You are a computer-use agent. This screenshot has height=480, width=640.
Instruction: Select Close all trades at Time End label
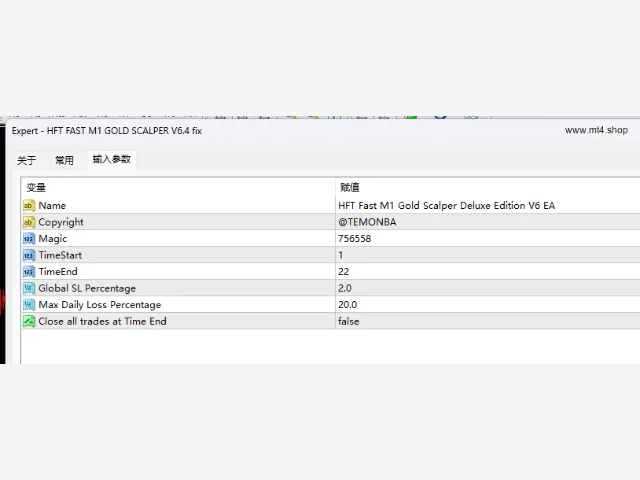click(102, 321)
